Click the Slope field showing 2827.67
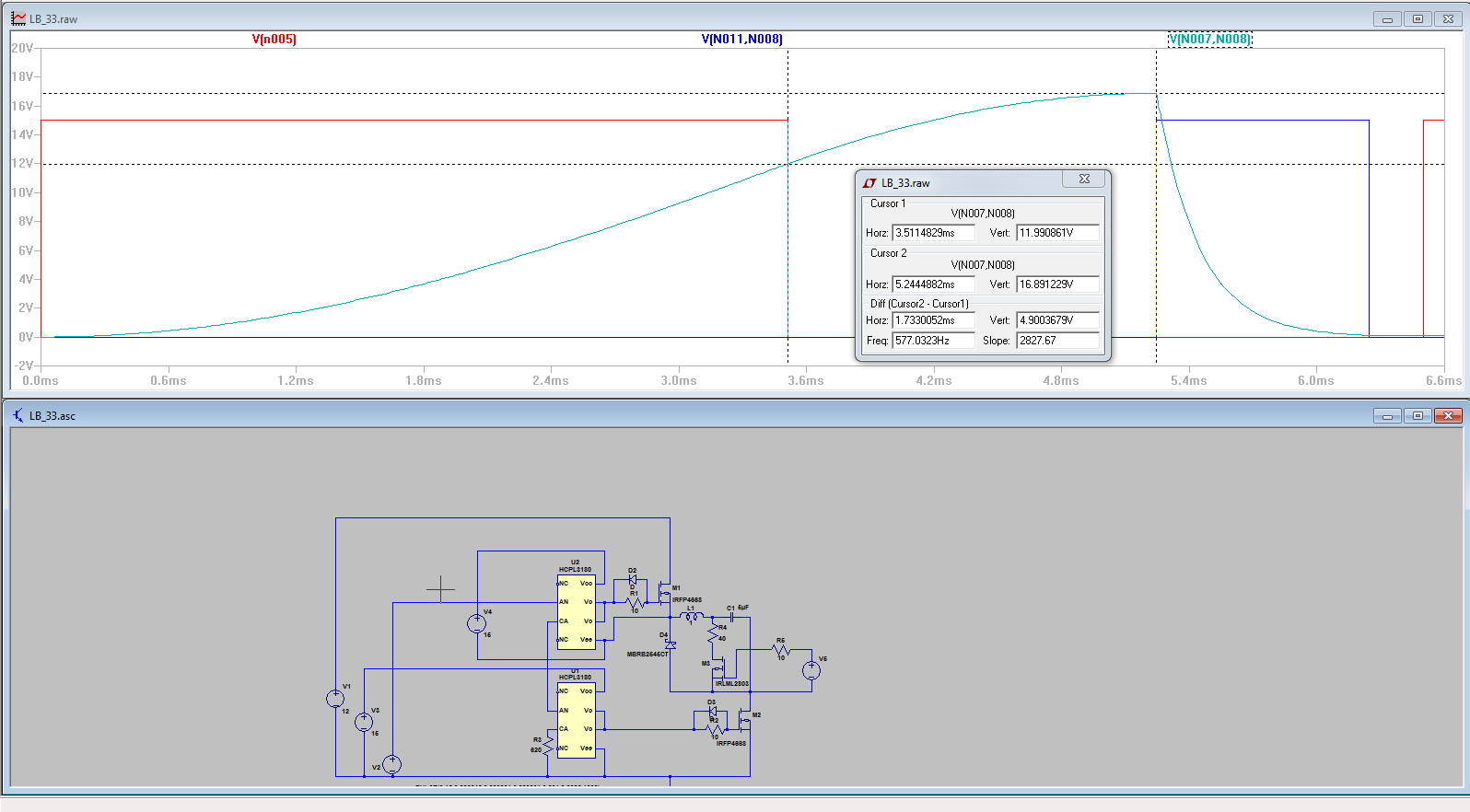 pyautogui.click(x=1056, y=341)
